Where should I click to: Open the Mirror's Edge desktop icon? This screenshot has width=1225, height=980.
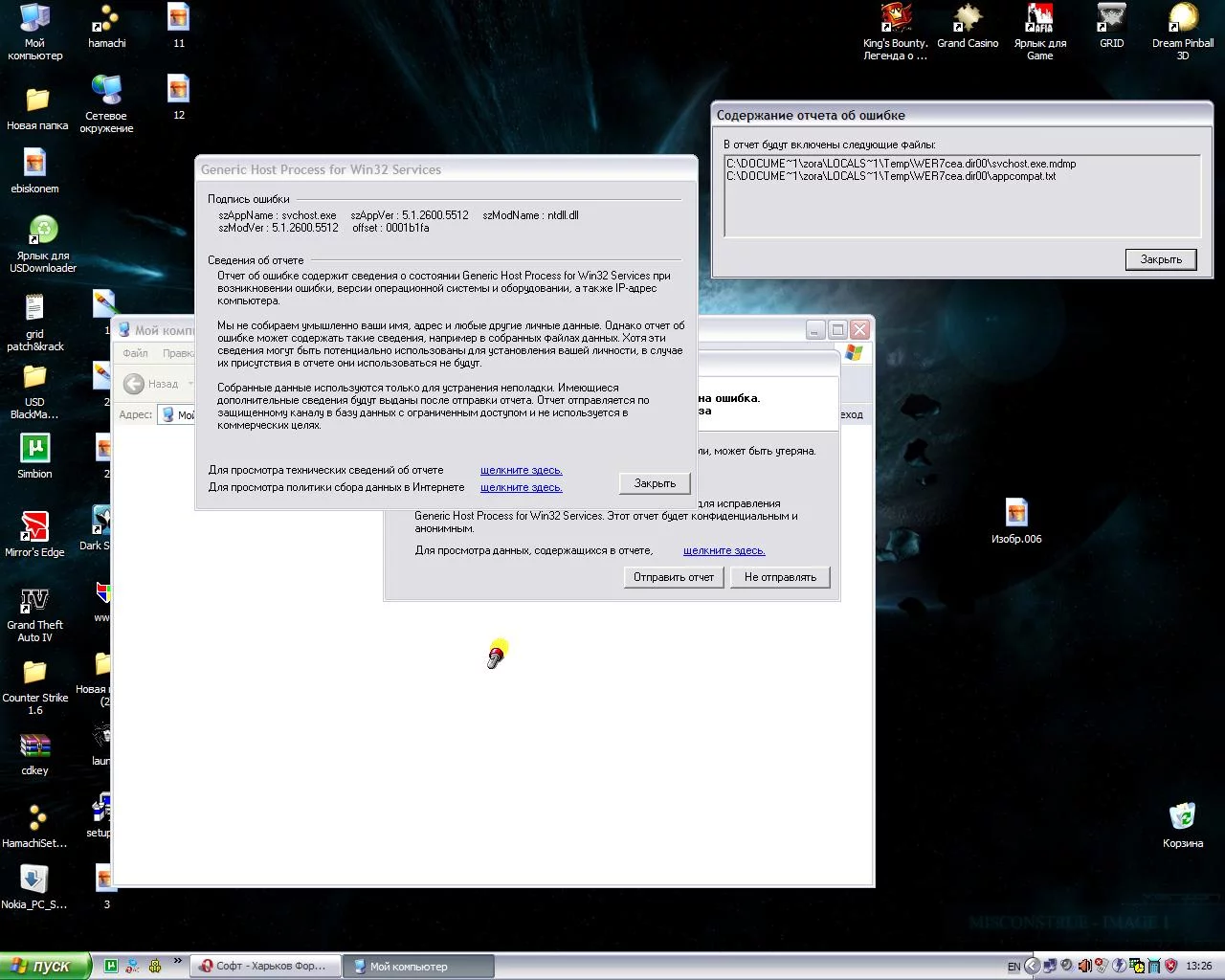click(34, 526)
